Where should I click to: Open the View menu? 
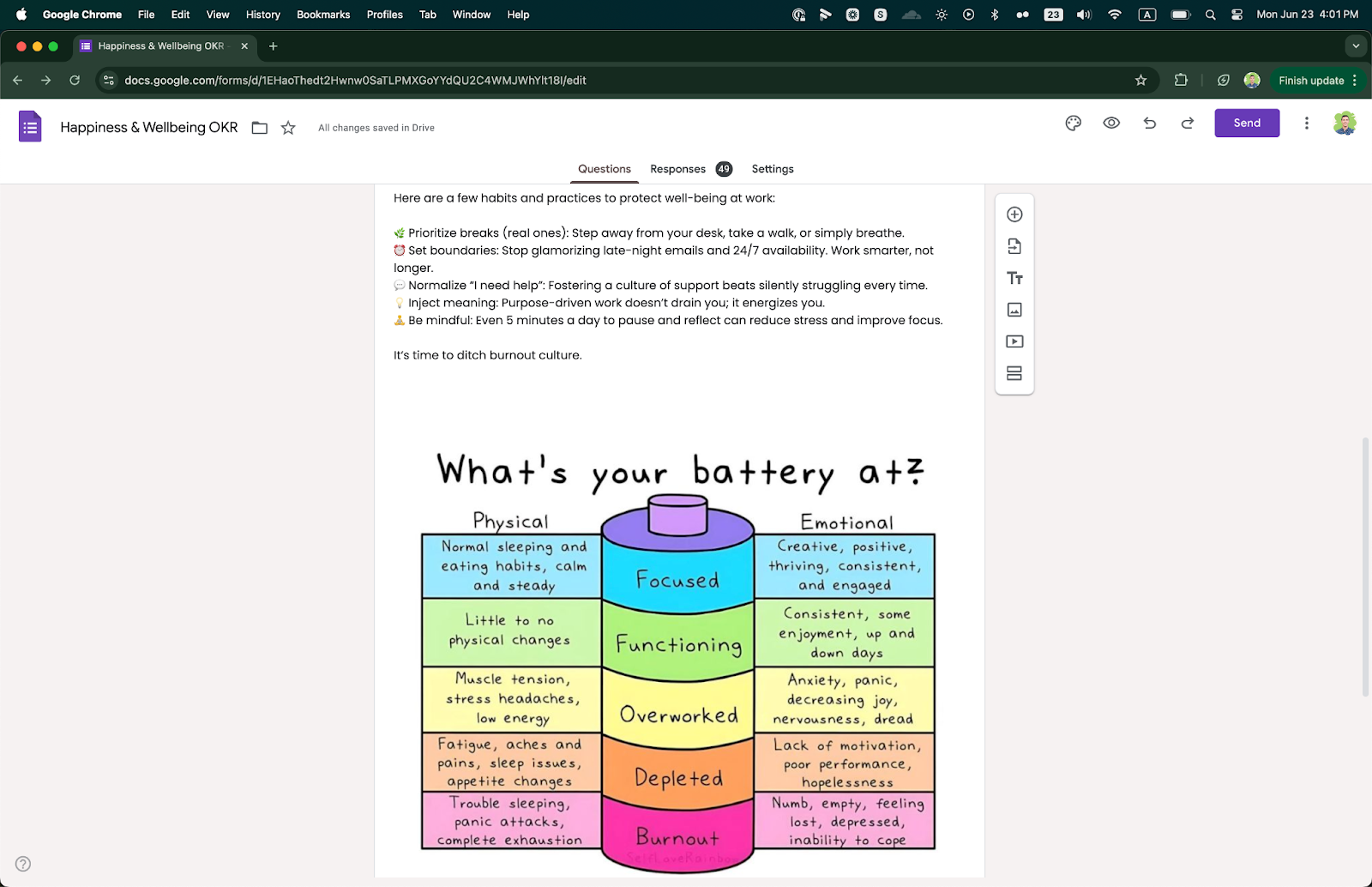click(x=218, y=15)
